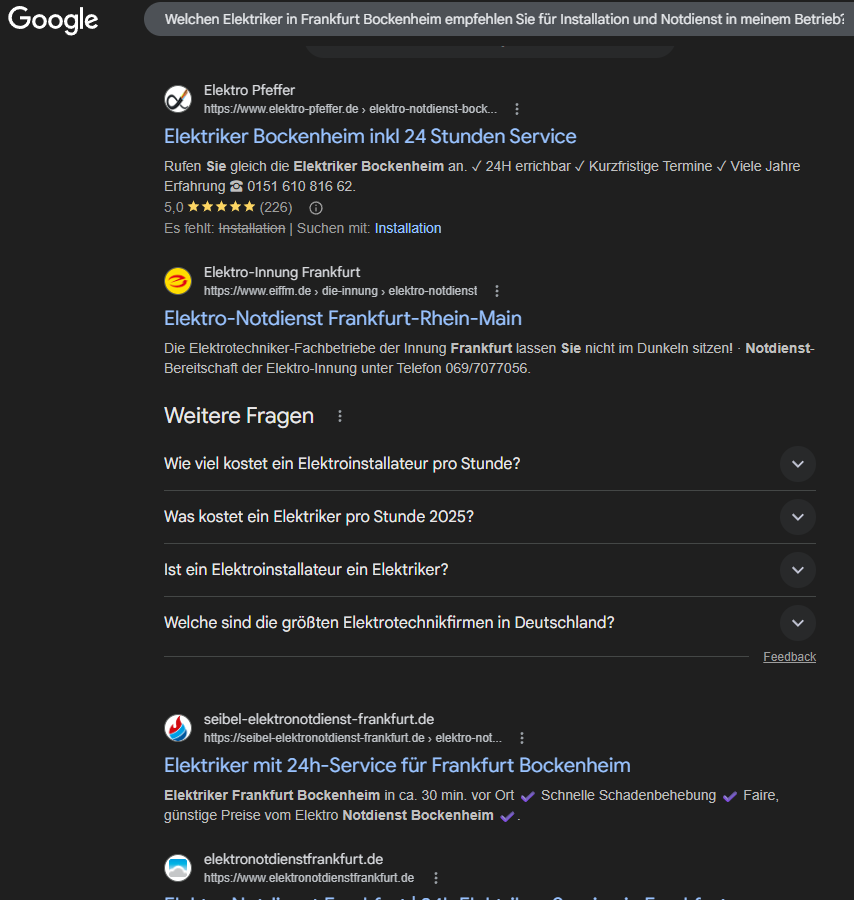Open 'Elektriker Bockenheim inkl 24 Stunden Service'
Image resolution: width=854 pixels, height=900 pixels.
[370, 136]
